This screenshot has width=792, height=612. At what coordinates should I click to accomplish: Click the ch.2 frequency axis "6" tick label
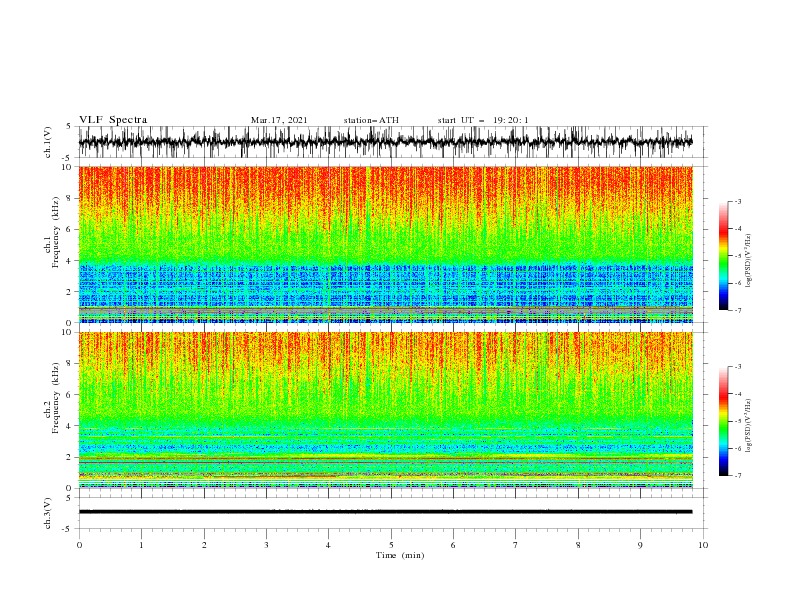click(69, 395)
